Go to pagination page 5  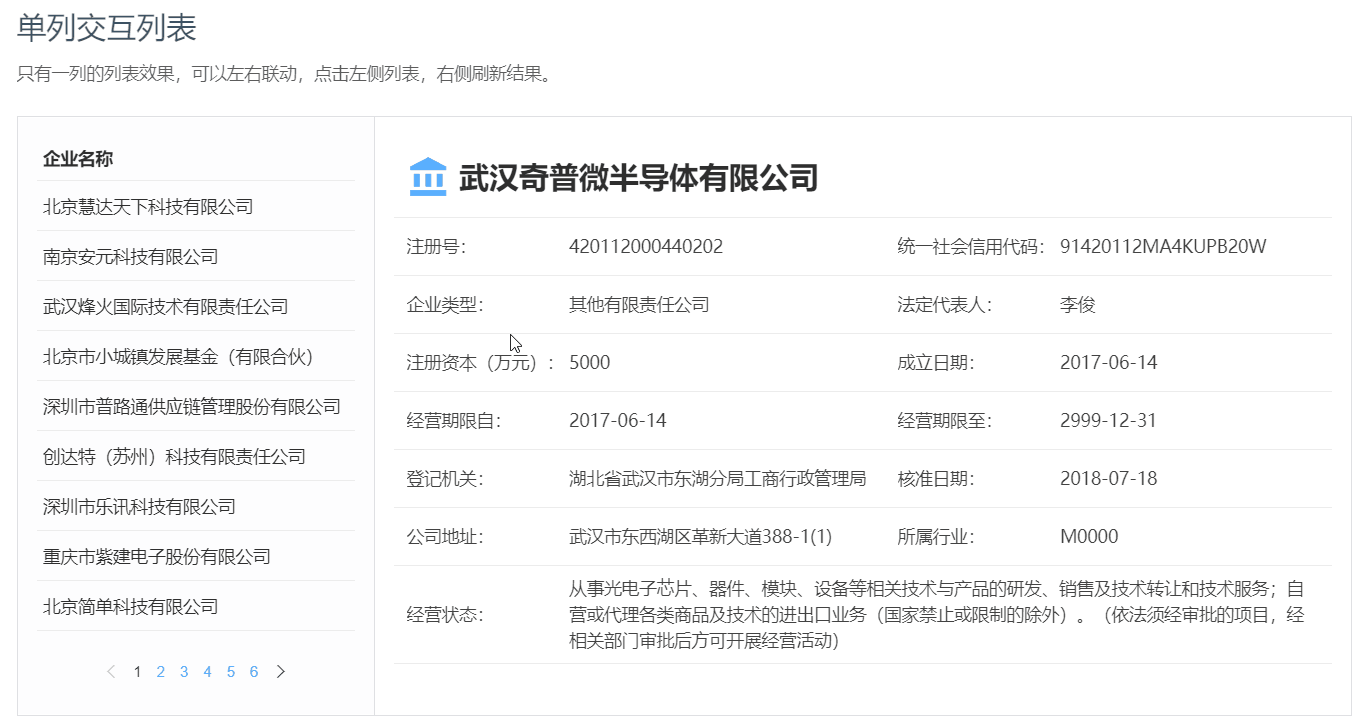pos(231,671)
